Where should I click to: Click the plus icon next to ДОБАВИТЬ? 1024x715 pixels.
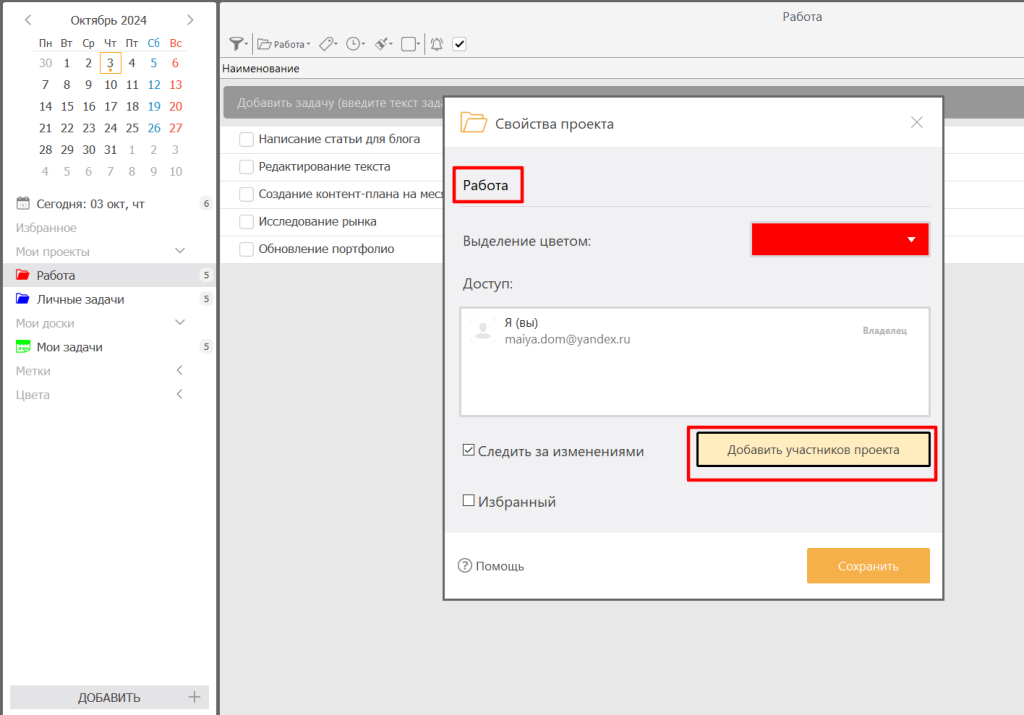click(x=194, y=697)
